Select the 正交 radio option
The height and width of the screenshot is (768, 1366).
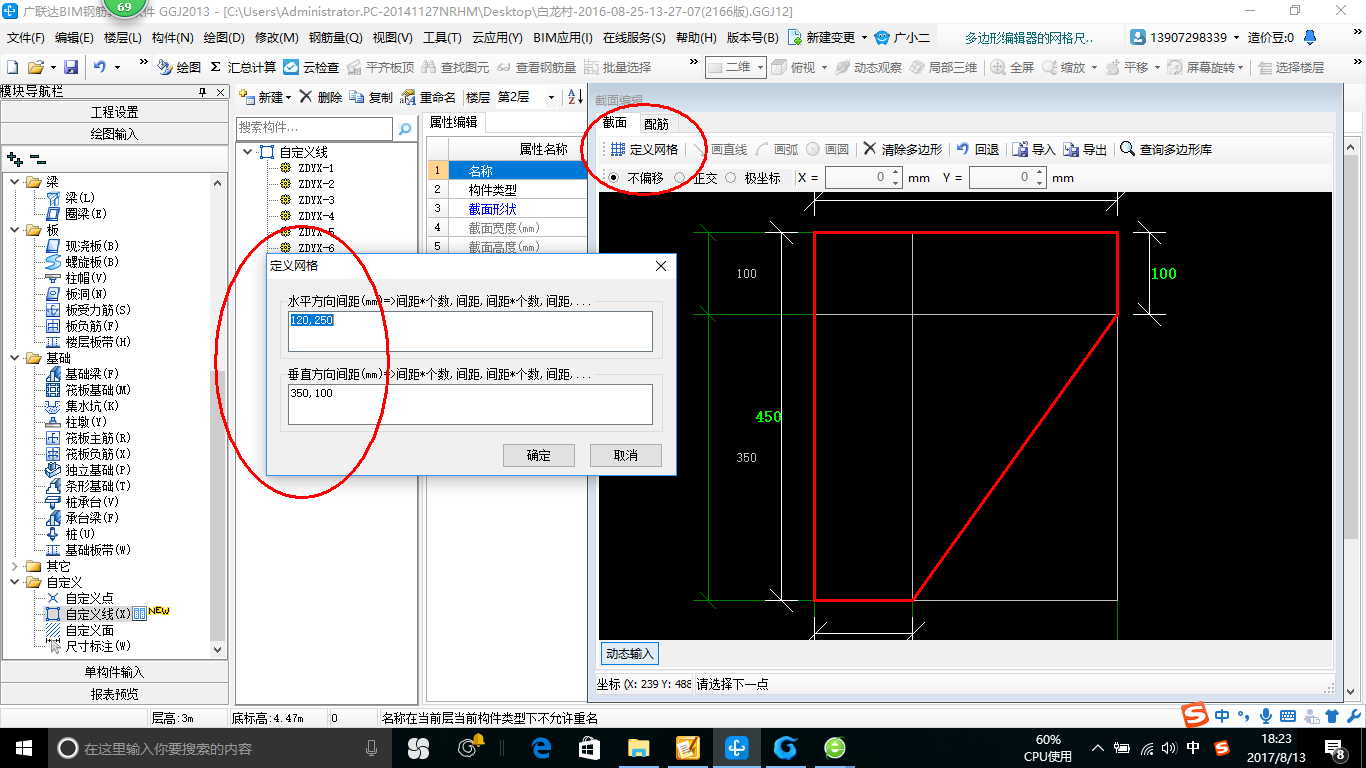[x=680, y=177]
